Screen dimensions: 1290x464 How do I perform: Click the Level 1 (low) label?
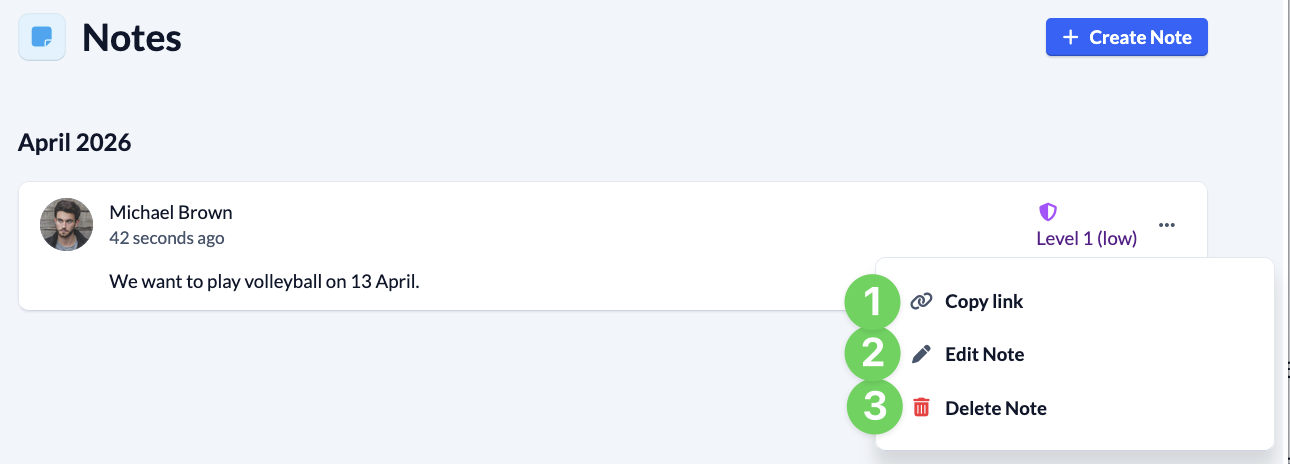pos(1086,239)
